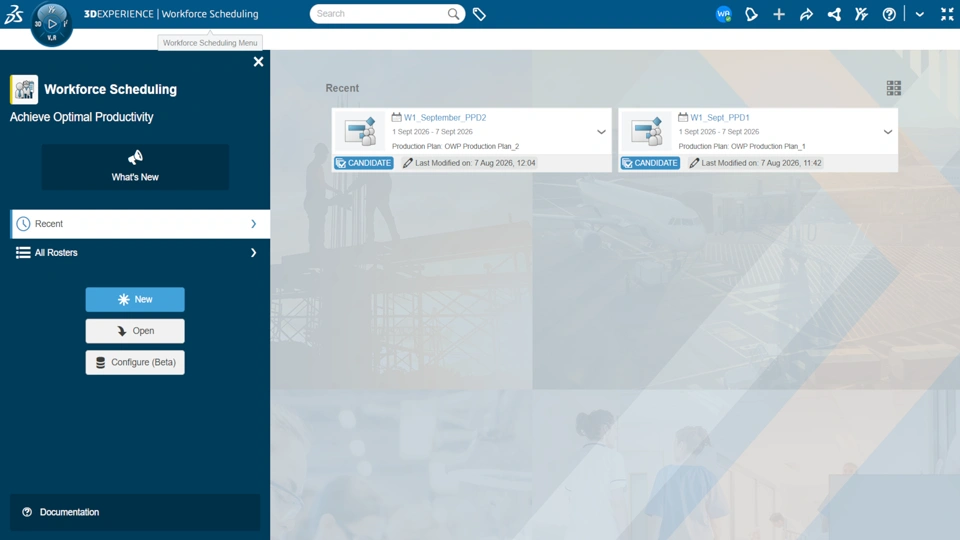Click pencil icon on W1_Sept_PPD1 card
This screenshot has height=540, width=960.
694,163
